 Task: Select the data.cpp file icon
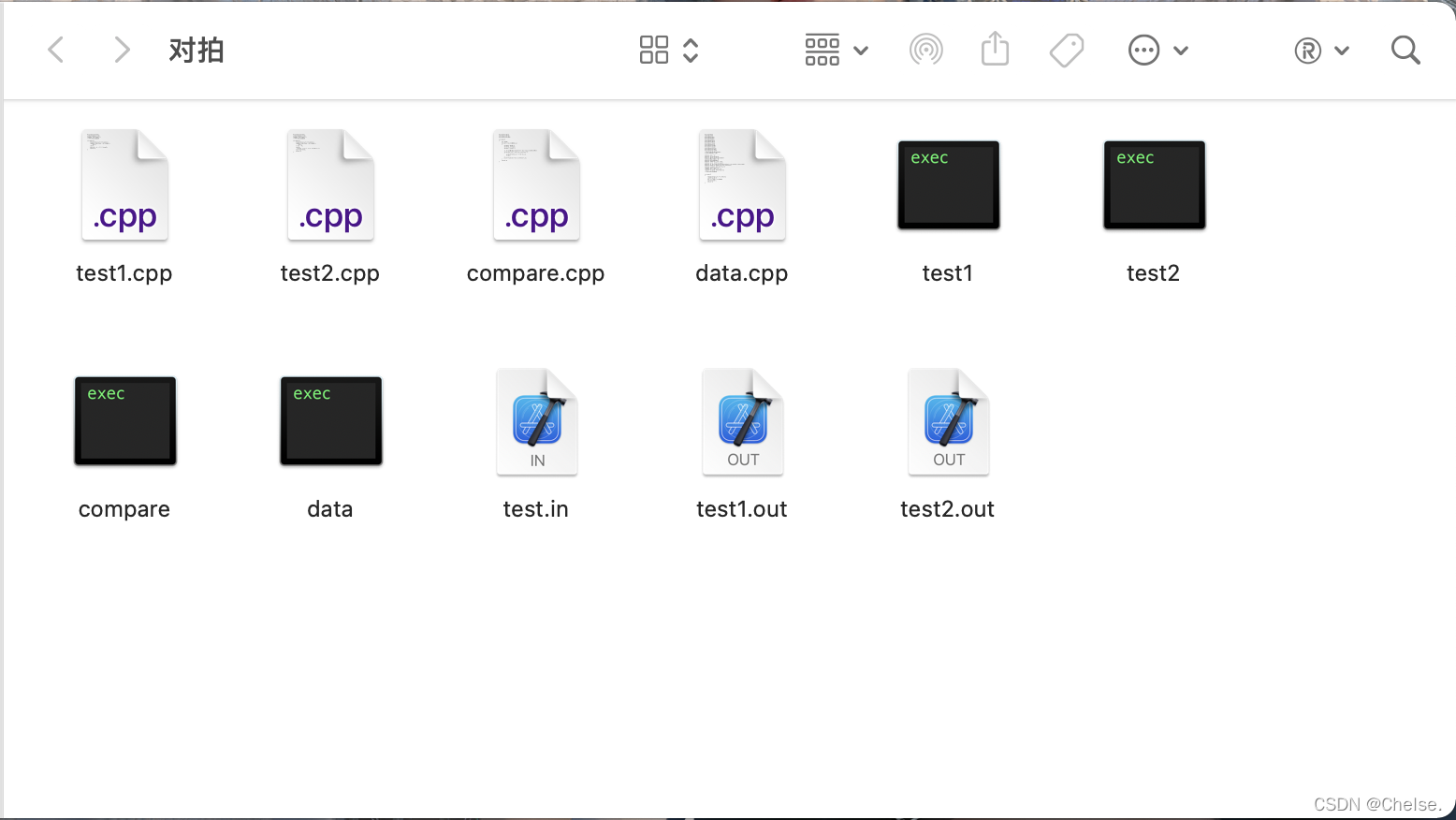pos(742,185)
